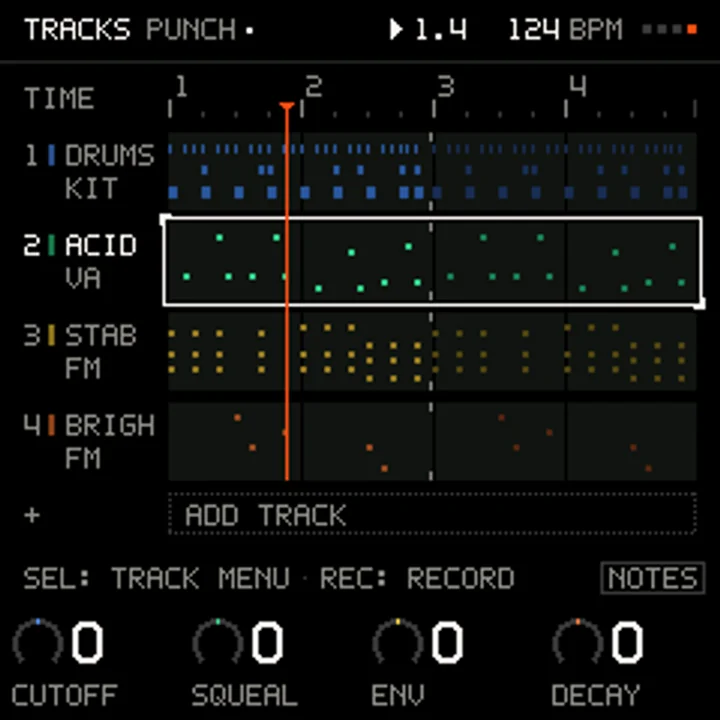Click the play indicator triangle
The height and width of the screenshot is (720, 720).
coord(396,29)
